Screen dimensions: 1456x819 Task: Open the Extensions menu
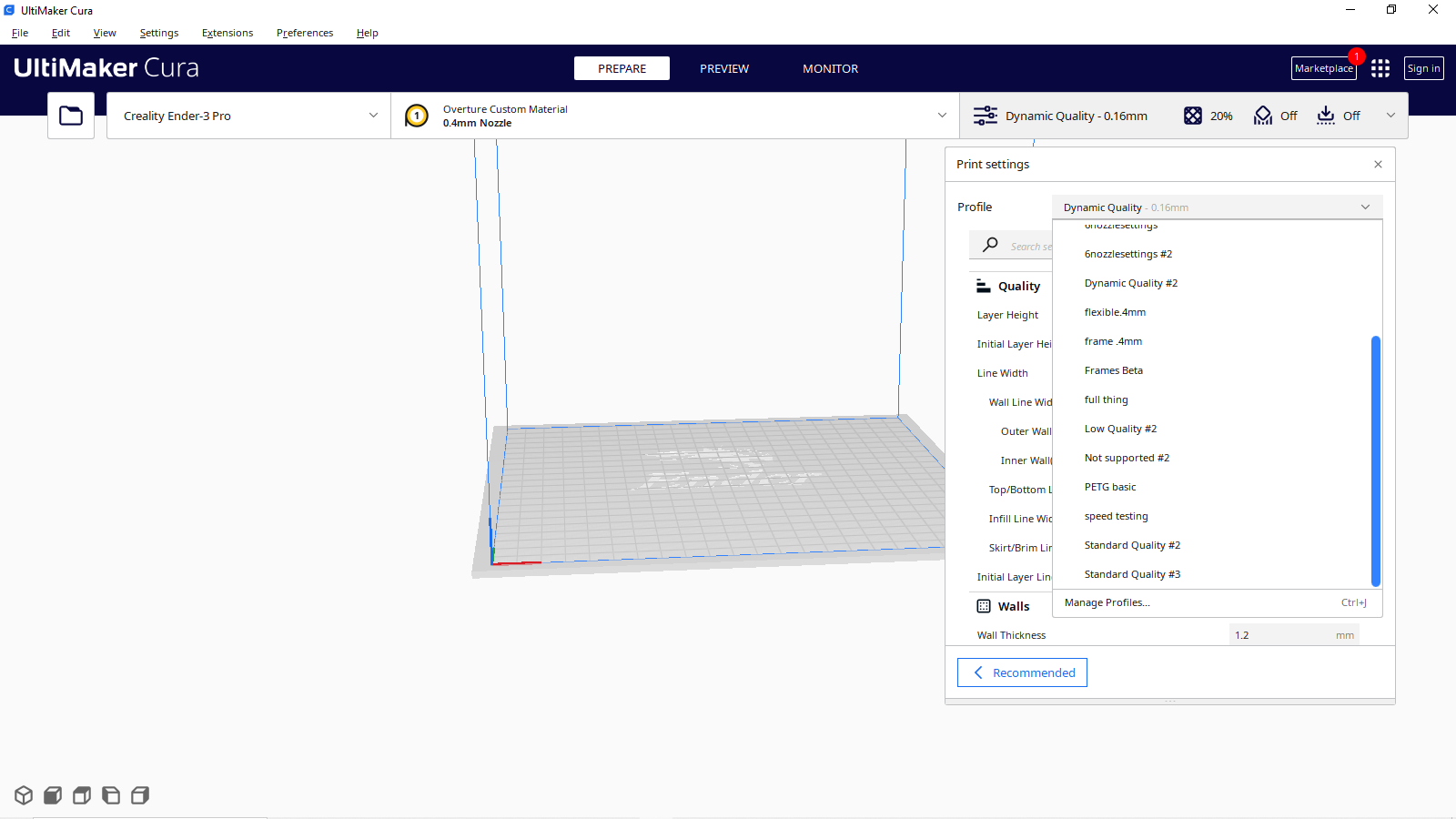point(227,33)
